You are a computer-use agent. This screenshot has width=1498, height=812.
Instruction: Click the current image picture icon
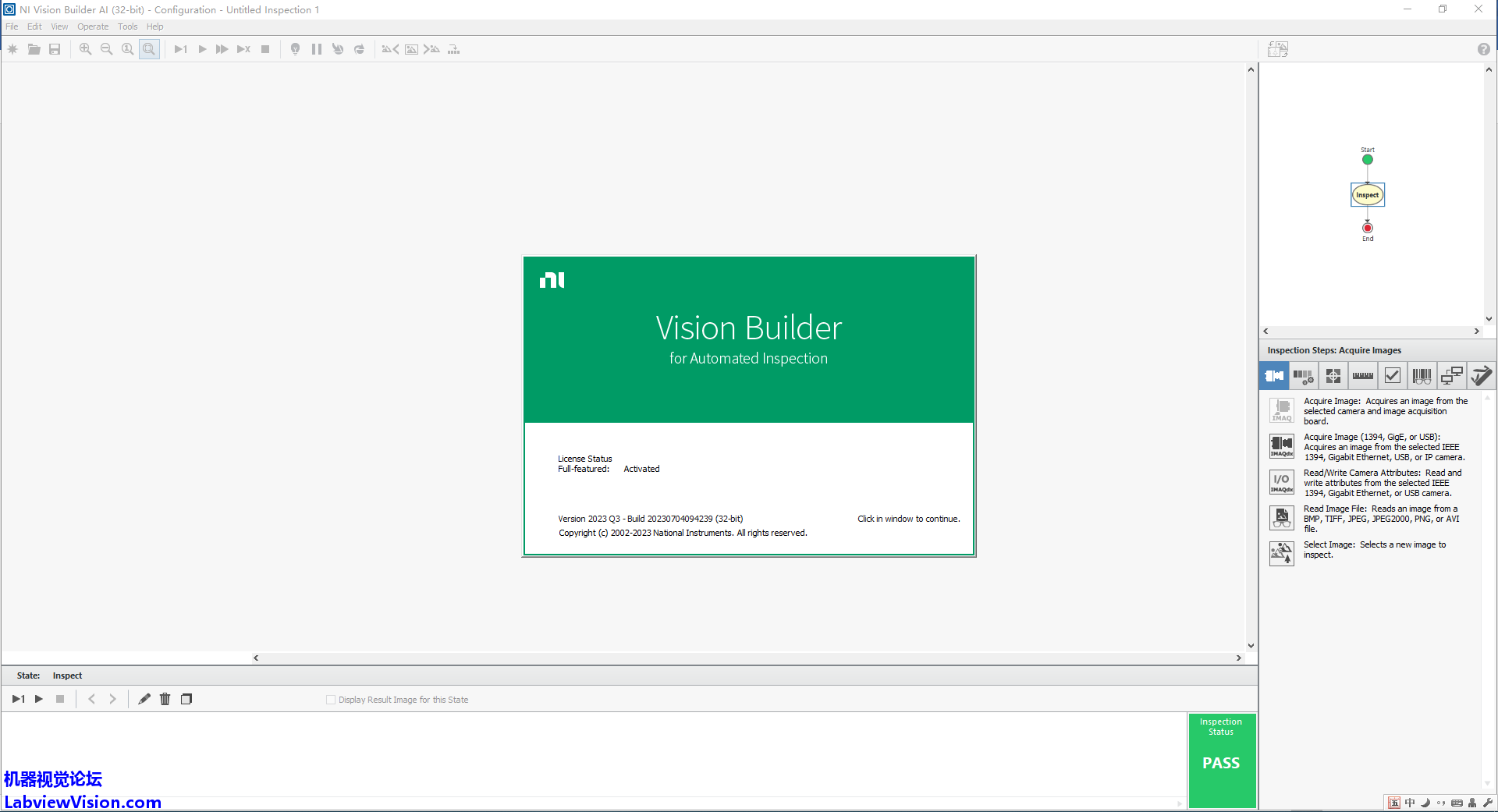tap(411, 49)
